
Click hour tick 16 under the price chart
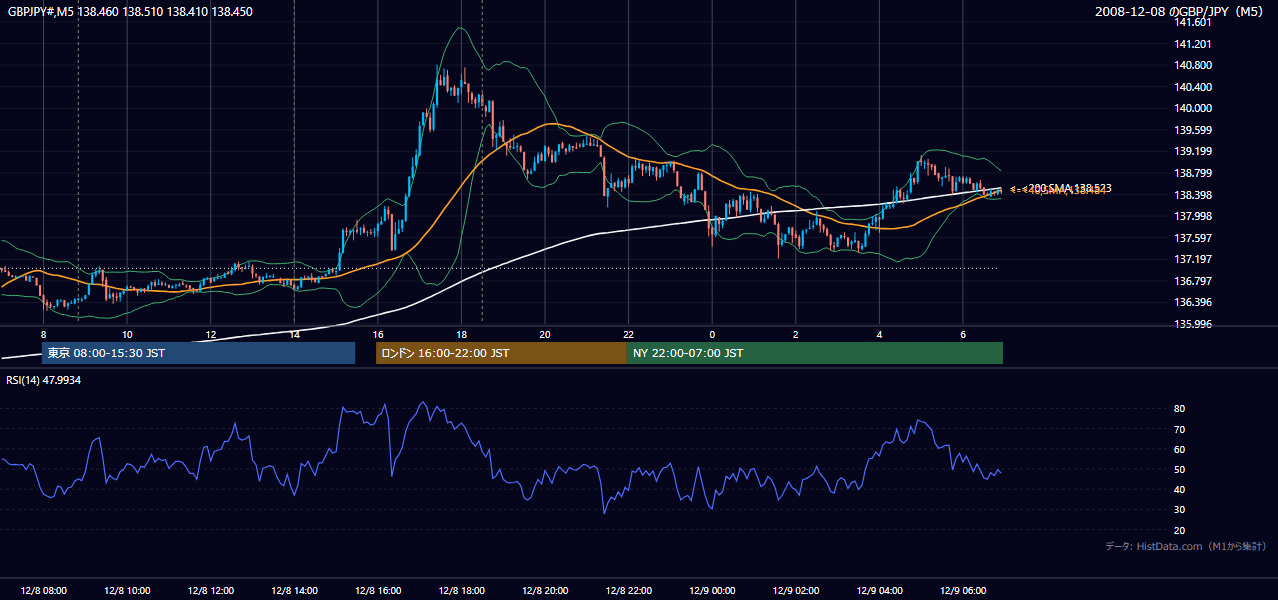pyautogui.click(x=378, y=334)
